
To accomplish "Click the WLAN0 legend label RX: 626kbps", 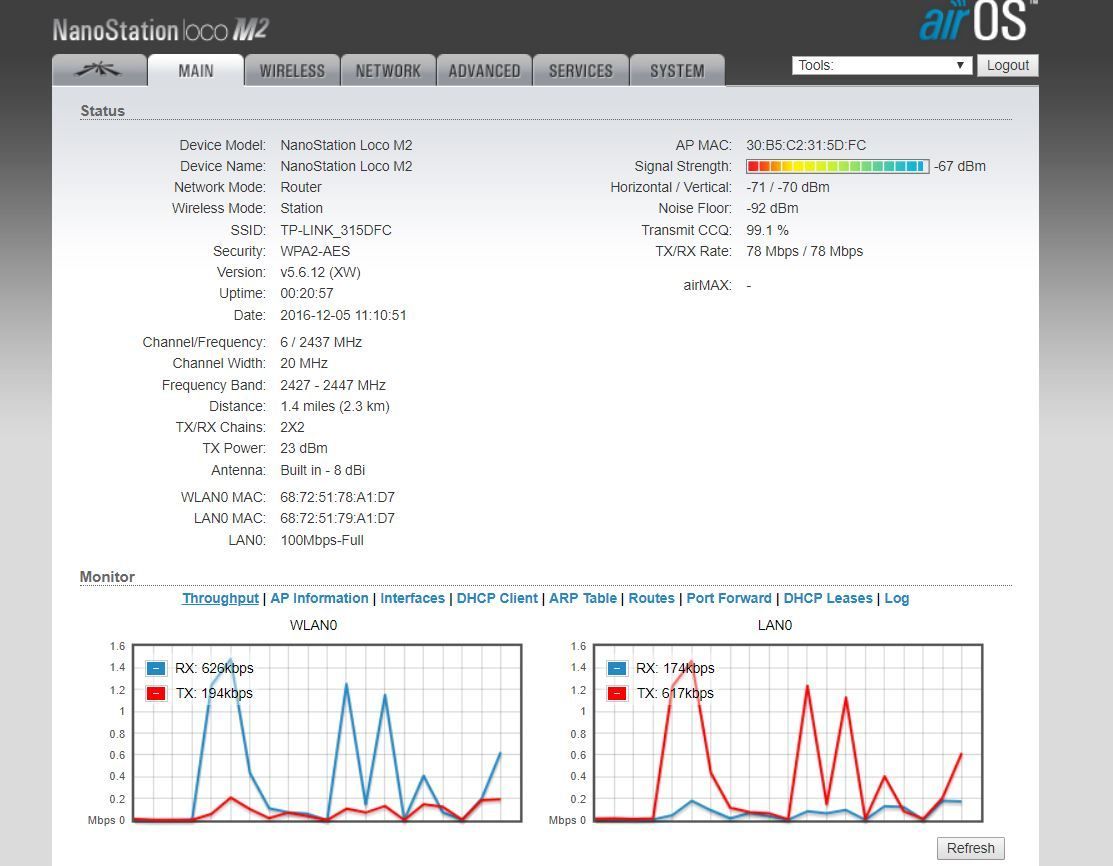I will (x=214, y=668).
